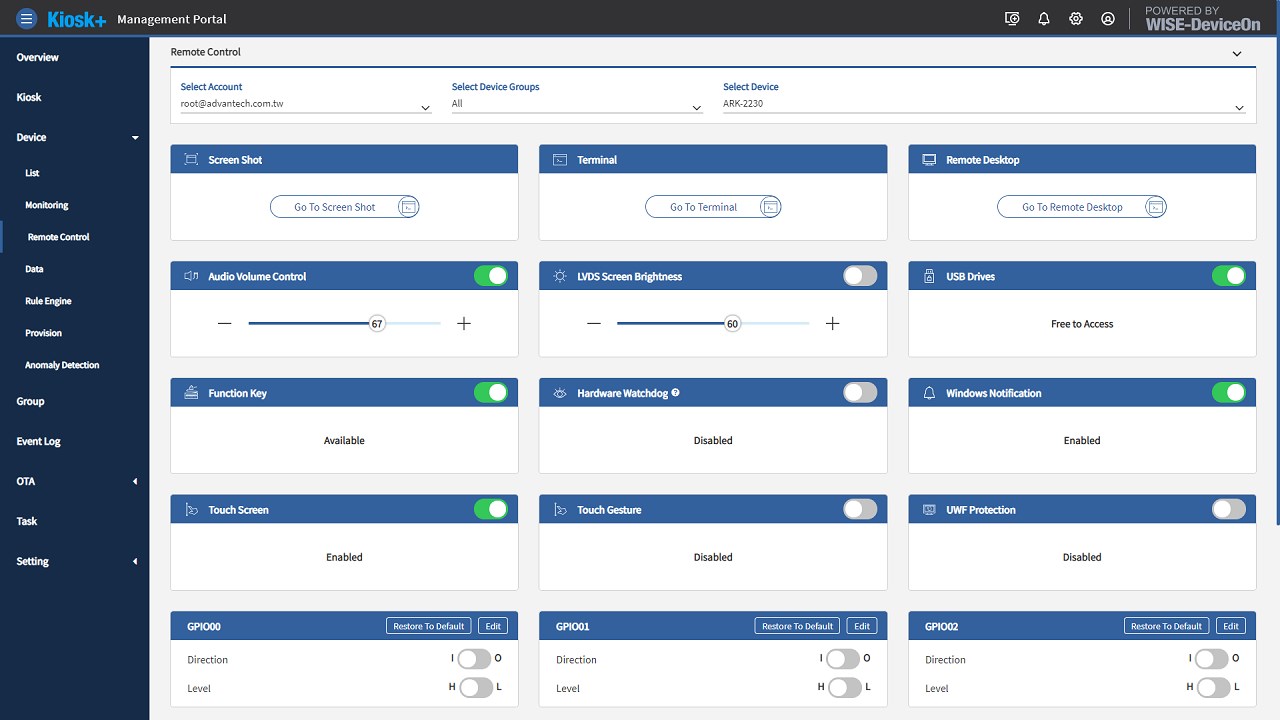The height and width of the screenshot is (720, 1280).
Task: Disable the Function Key switch
Action: (491, 393)
